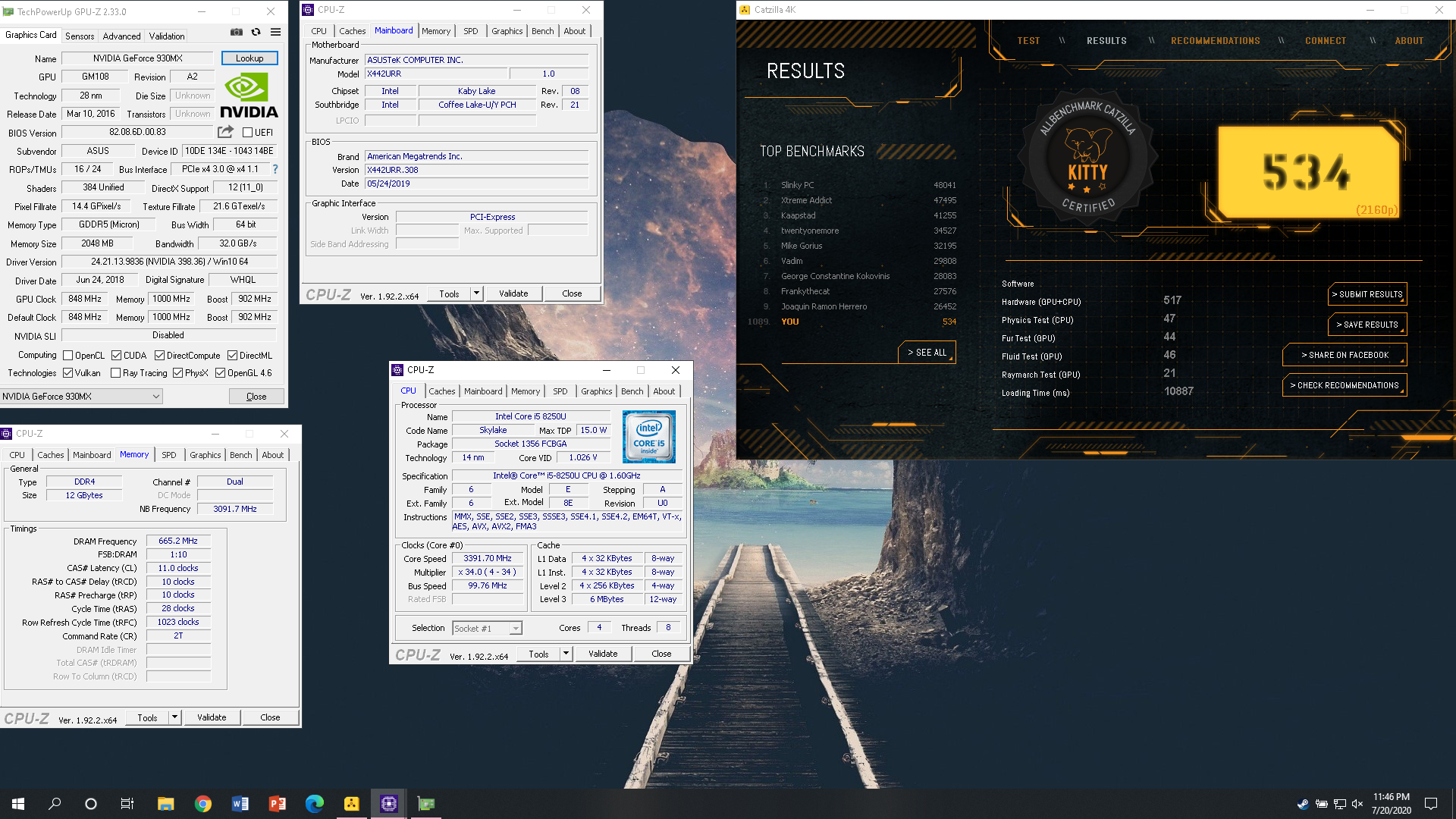Screen dimensions: 1456x819
Task: Click Submit Results in Catzilla
Action: tap(1367, 294)
